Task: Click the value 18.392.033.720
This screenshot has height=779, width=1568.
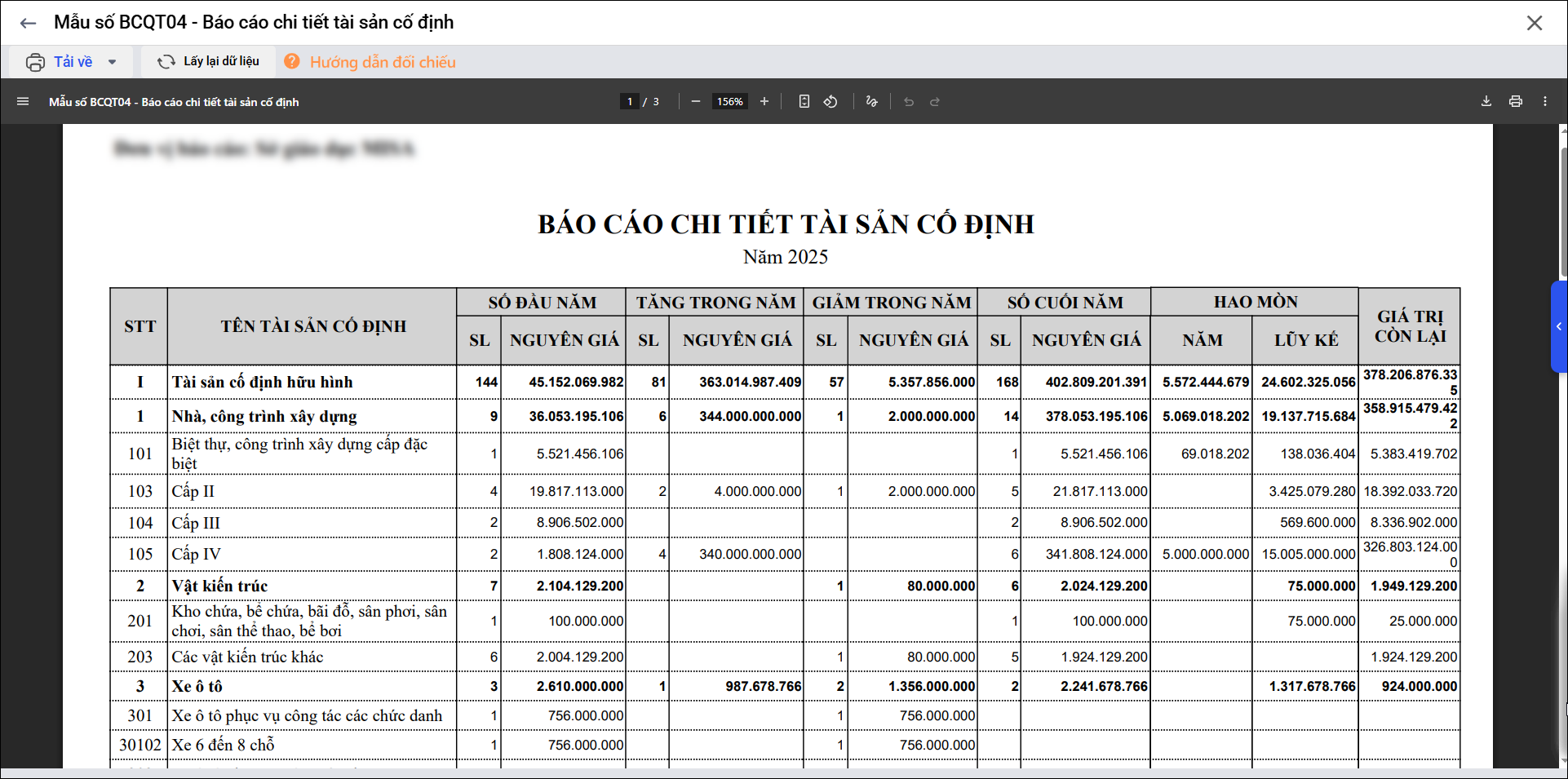Action: 1411,491
